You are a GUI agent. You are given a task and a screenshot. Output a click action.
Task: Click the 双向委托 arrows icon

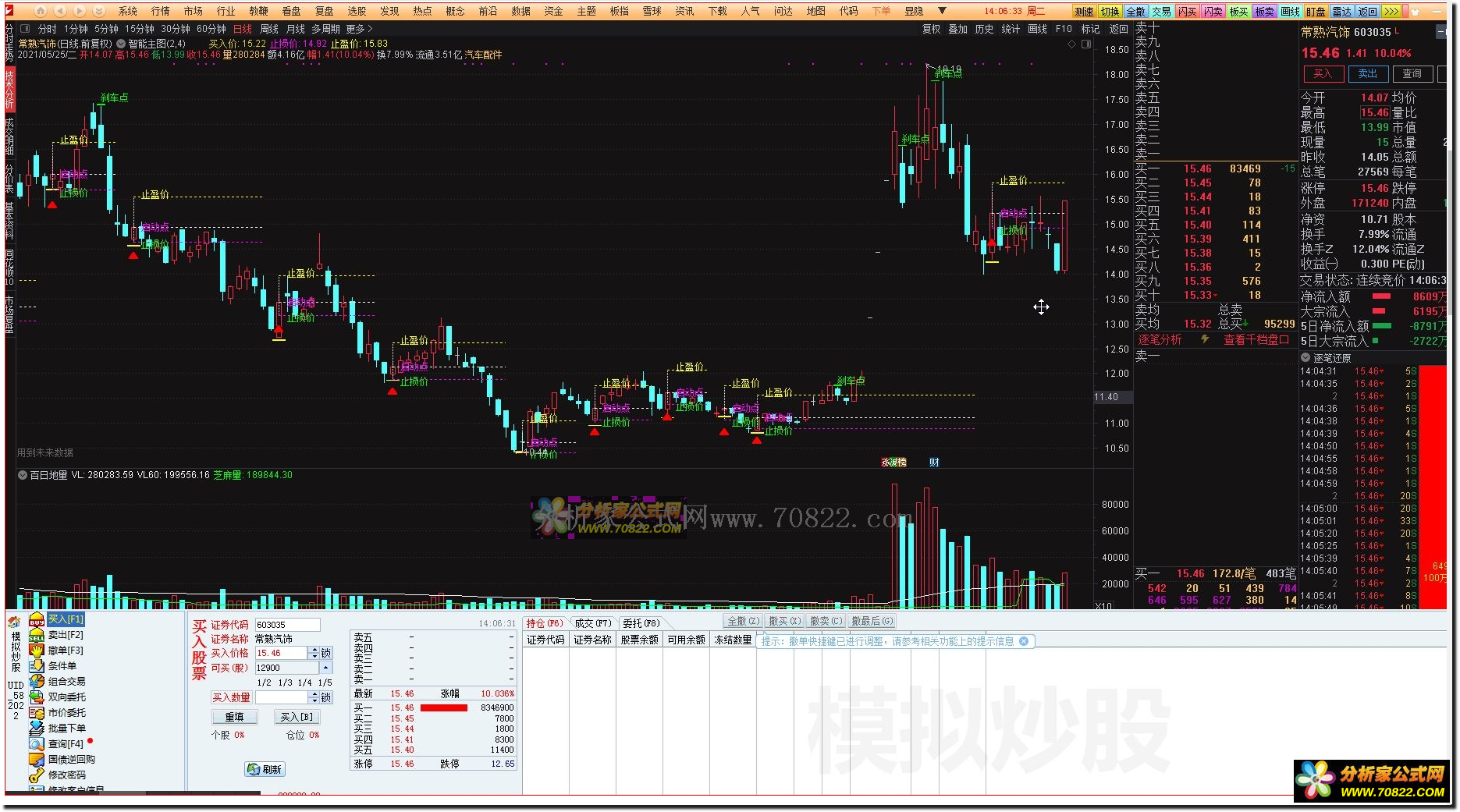(x=37, y=697)
